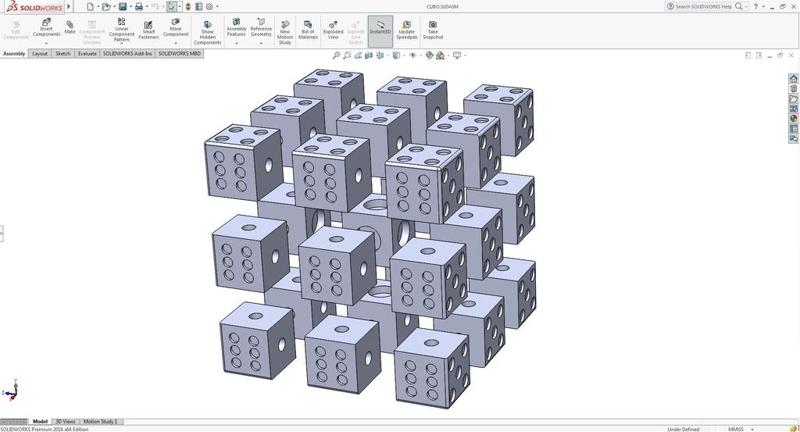
Task: Create a New Motion Study
Action: (285, 33)
